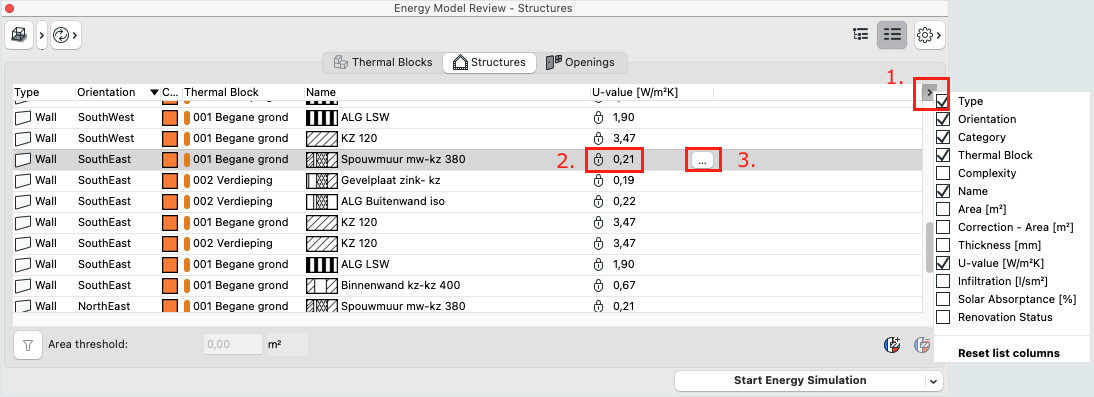The height and width of the screenshot is (397, 1094).
Task: Open the arrow dropdown beside the 3D view button
Action: click(42, 35)
